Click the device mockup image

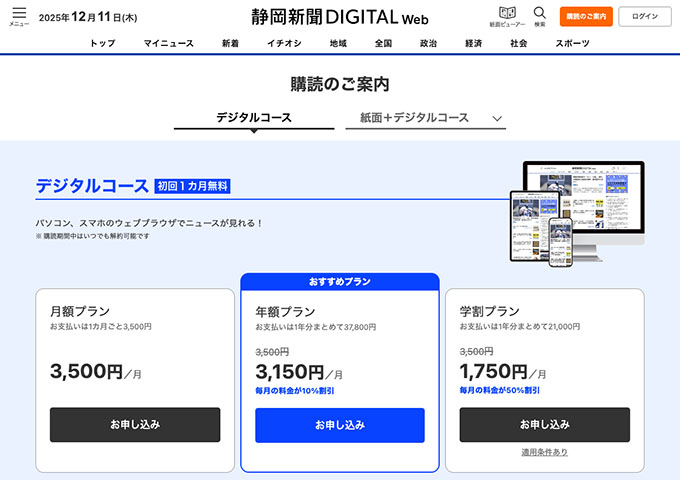(x=577, y=214)
